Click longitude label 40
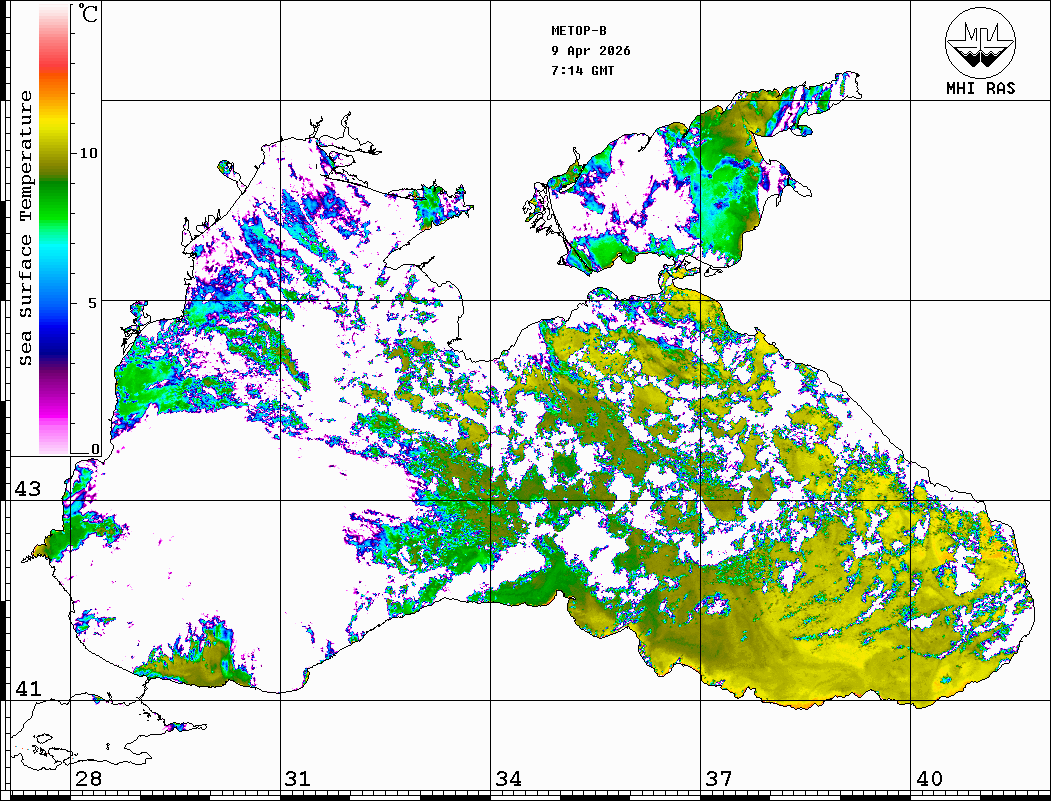Viewport: 1051px width, 801px height. click(929, 779)
